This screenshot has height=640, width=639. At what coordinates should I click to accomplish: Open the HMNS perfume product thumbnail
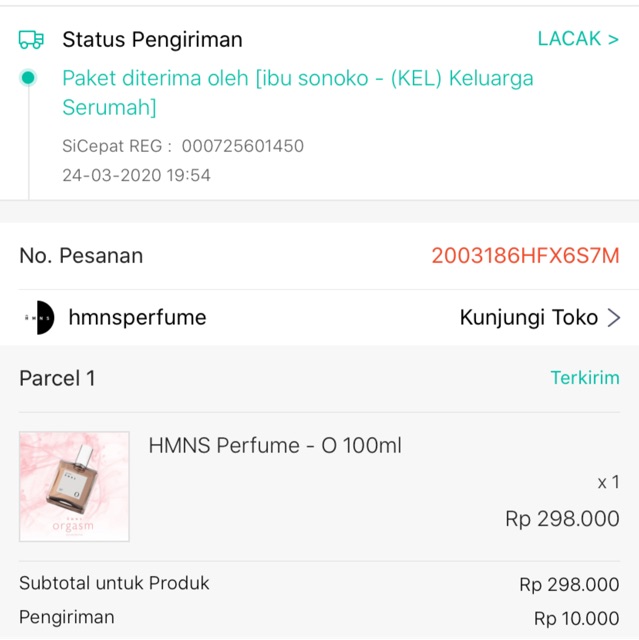point(74,486)
